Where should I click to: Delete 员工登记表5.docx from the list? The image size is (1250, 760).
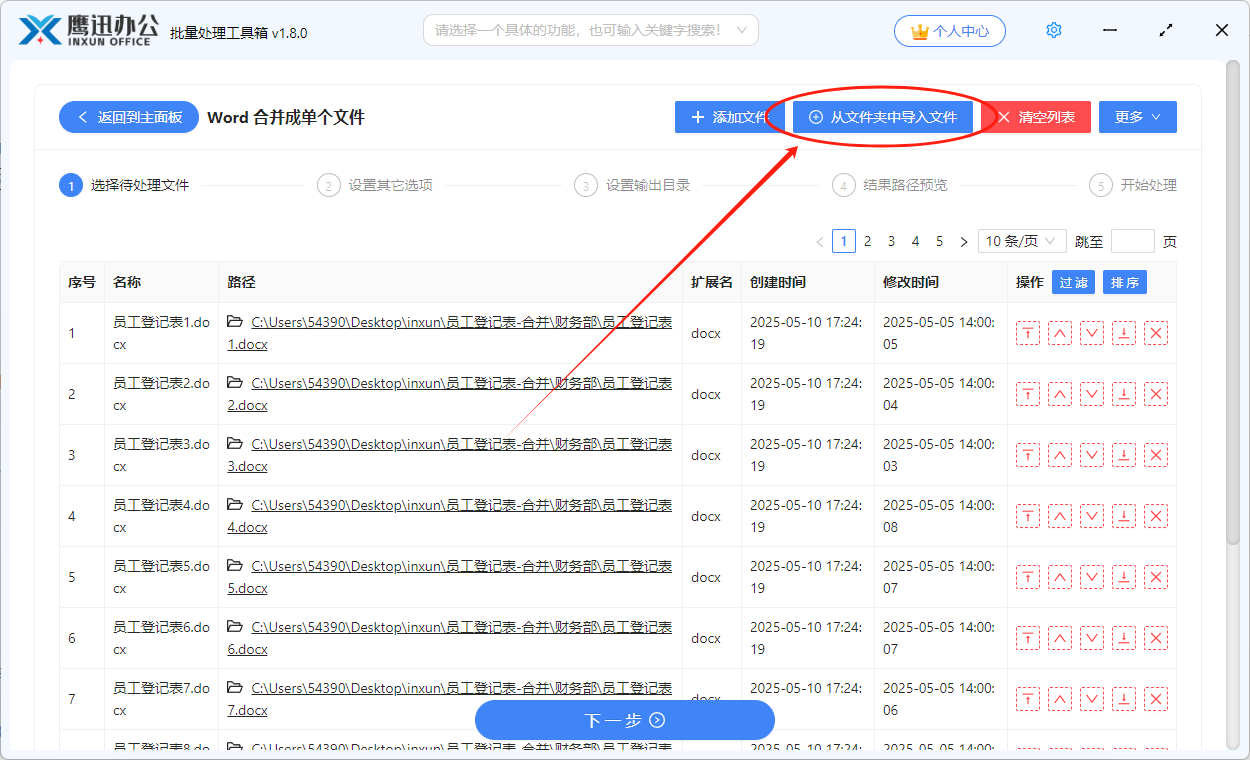pos(1155,577)
